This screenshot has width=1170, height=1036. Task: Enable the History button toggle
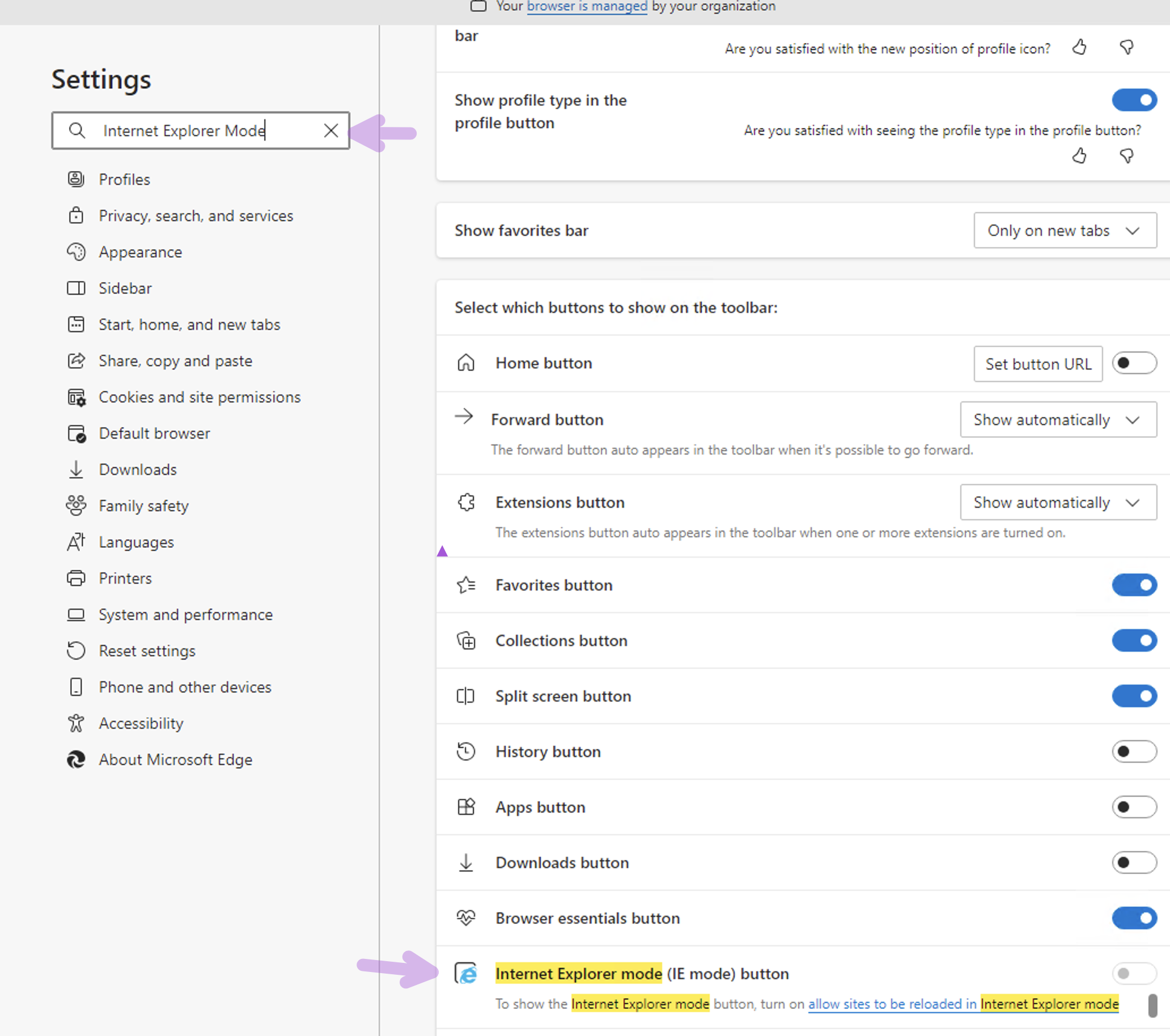[x=1134, y=751]
